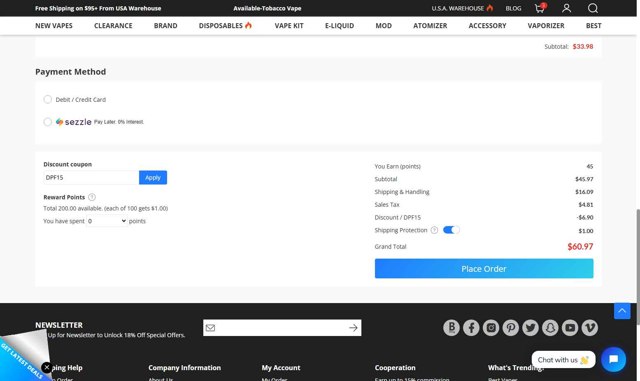Open the BRAND menu

[165, 25]
